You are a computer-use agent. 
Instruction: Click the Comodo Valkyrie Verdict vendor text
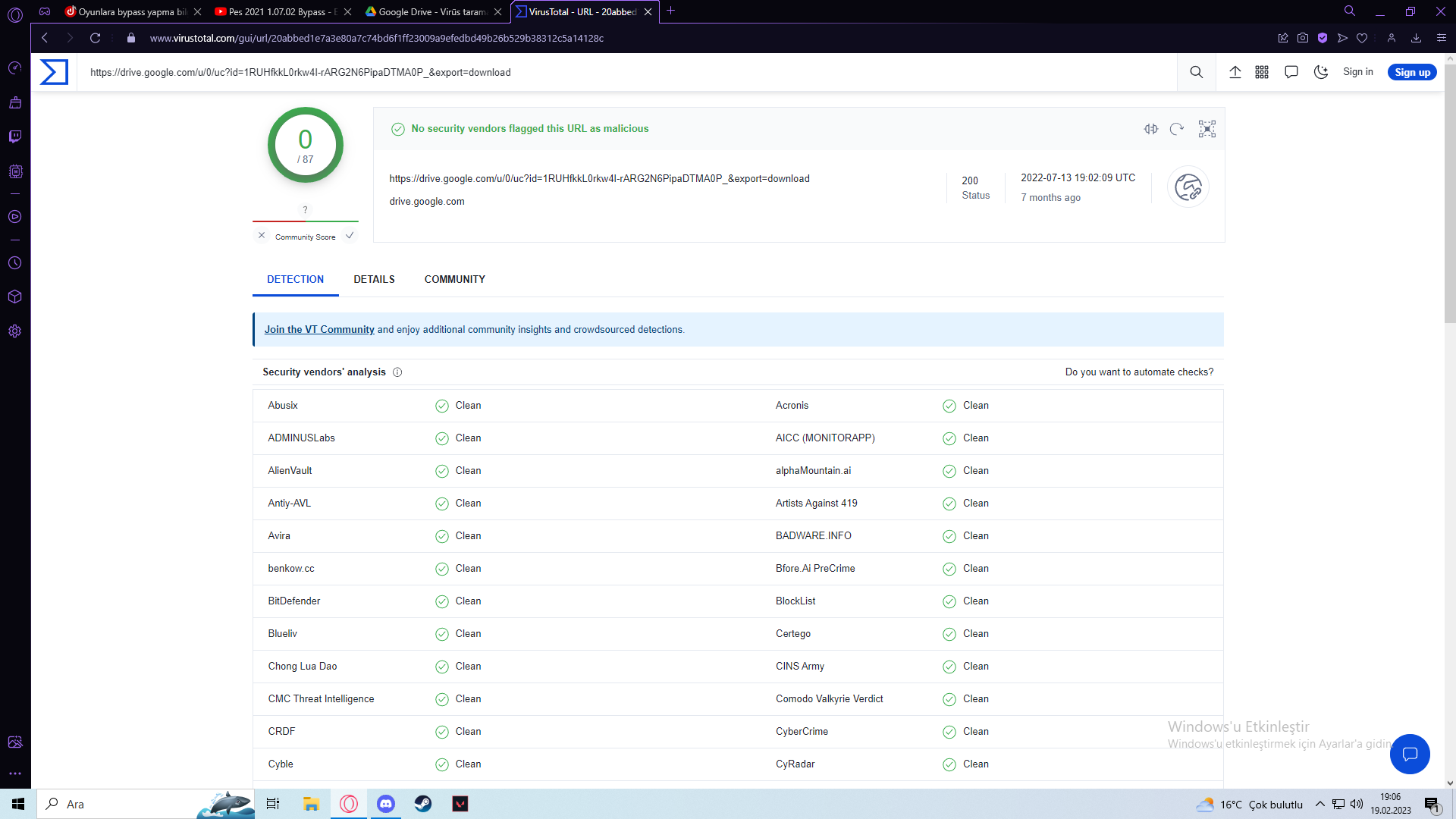(830, 699)
